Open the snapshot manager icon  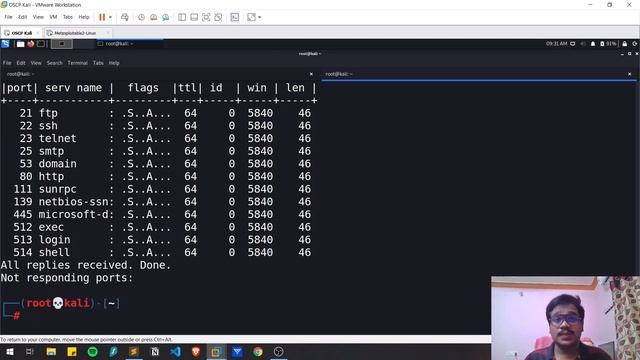tap(166, 17)
